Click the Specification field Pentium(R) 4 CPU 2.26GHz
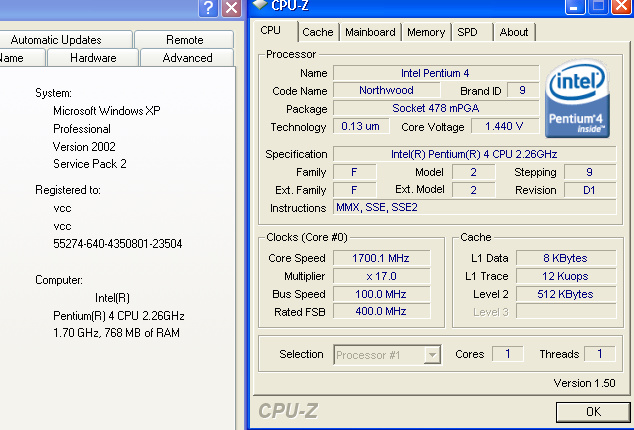Viewport: 634px width, 430px height. coord(474,154)
